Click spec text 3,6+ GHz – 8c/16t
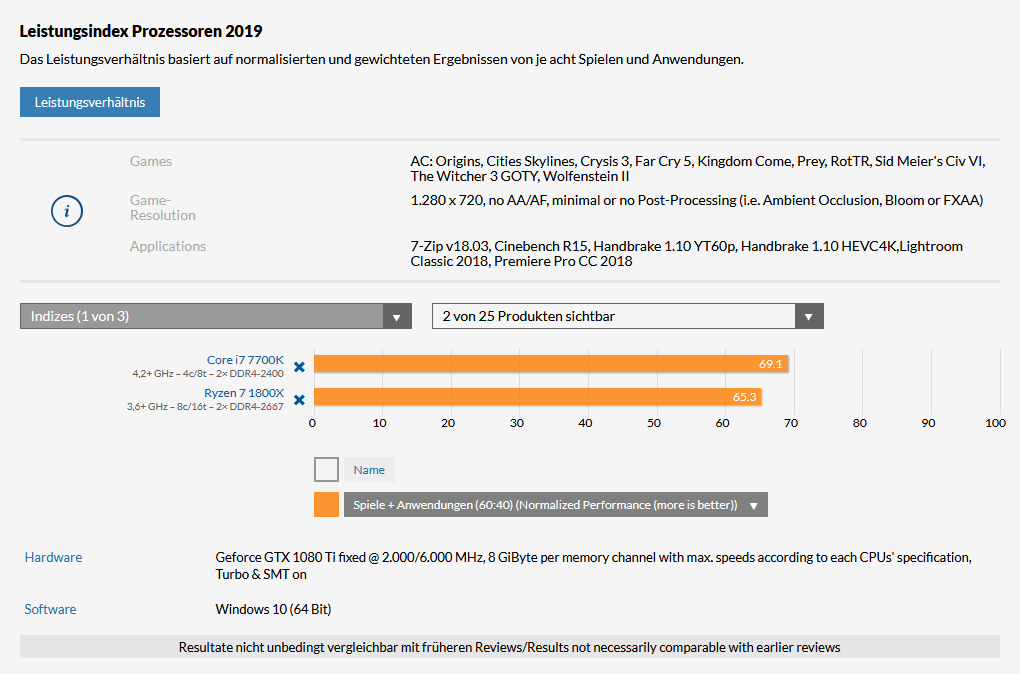The height and width of the screenshot is (674, 1022). [x=170, y=407]
